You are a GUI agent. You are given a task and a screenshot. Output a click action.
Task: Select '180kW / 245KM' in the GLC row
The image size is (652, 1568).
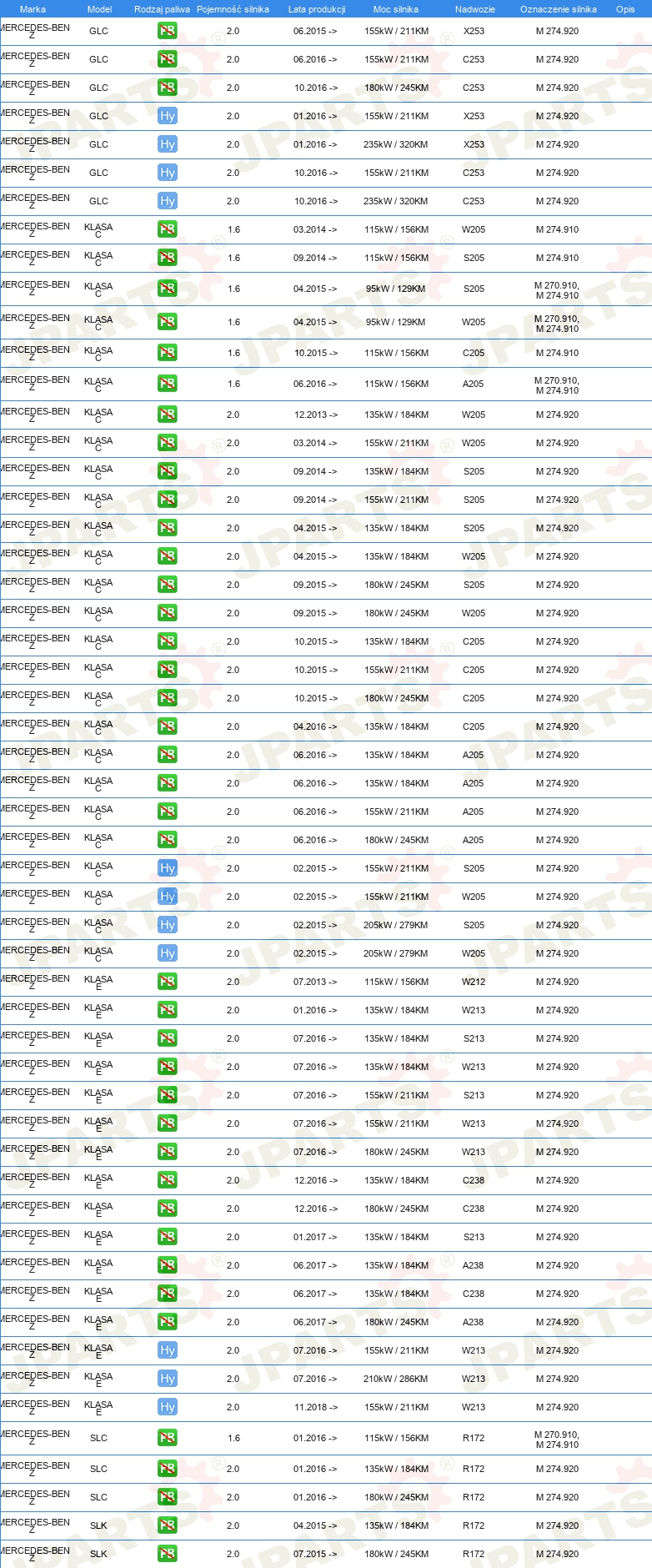[x=396, y=88]
